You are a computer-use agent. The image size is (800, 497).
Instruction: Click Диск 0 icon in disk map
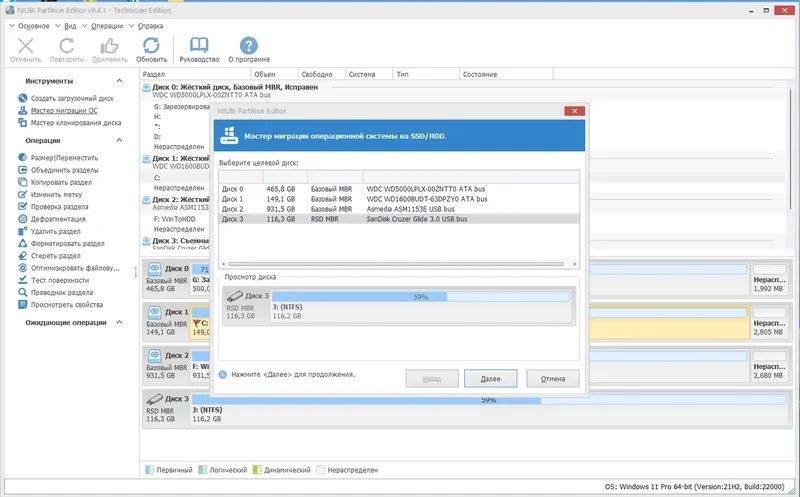tap(154, 269)
